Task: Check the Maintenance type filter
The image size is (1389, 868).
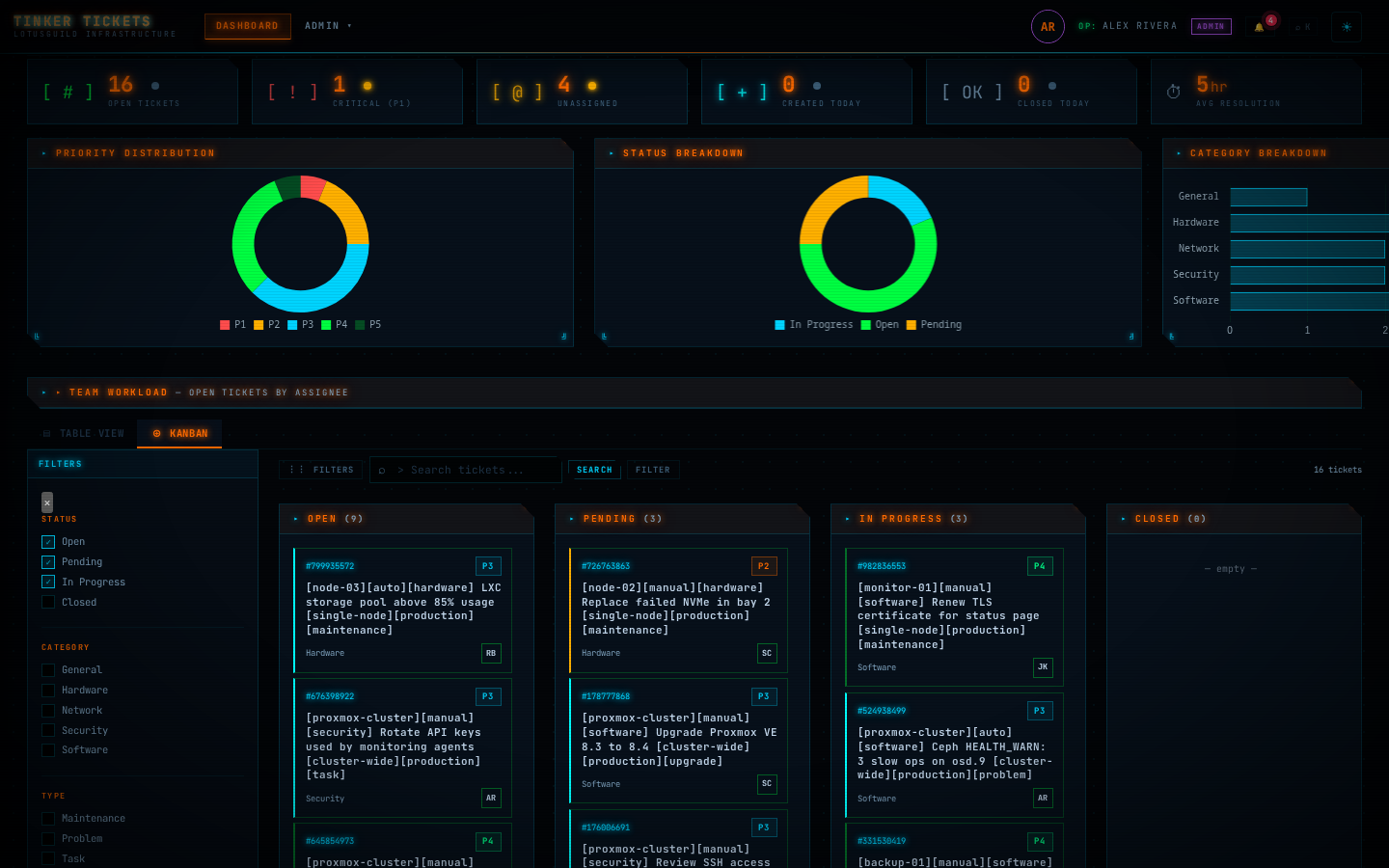Action: coord(48,819)
